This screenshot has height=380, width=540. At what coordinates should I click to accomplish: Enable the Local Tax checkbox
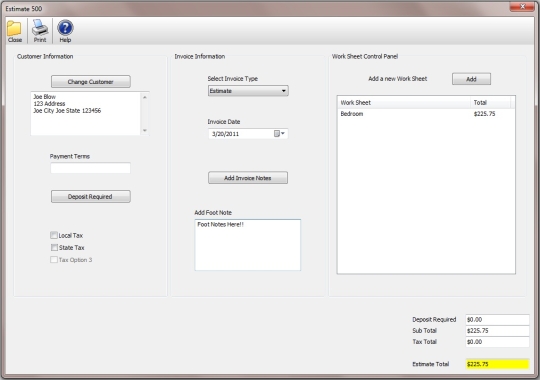click(x=54, y=235)
